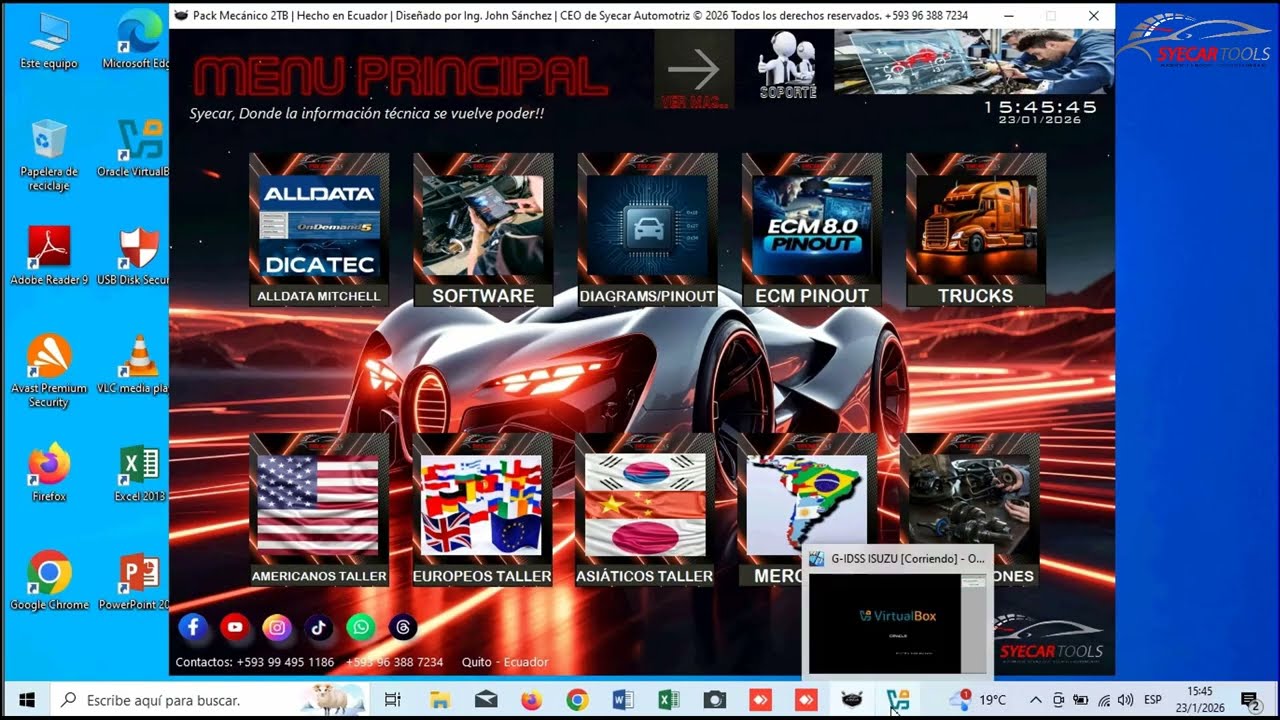Select the Papelera de reciclaje desktop icon
This screenshot has width=1280, height=720.
coord(49,155)
